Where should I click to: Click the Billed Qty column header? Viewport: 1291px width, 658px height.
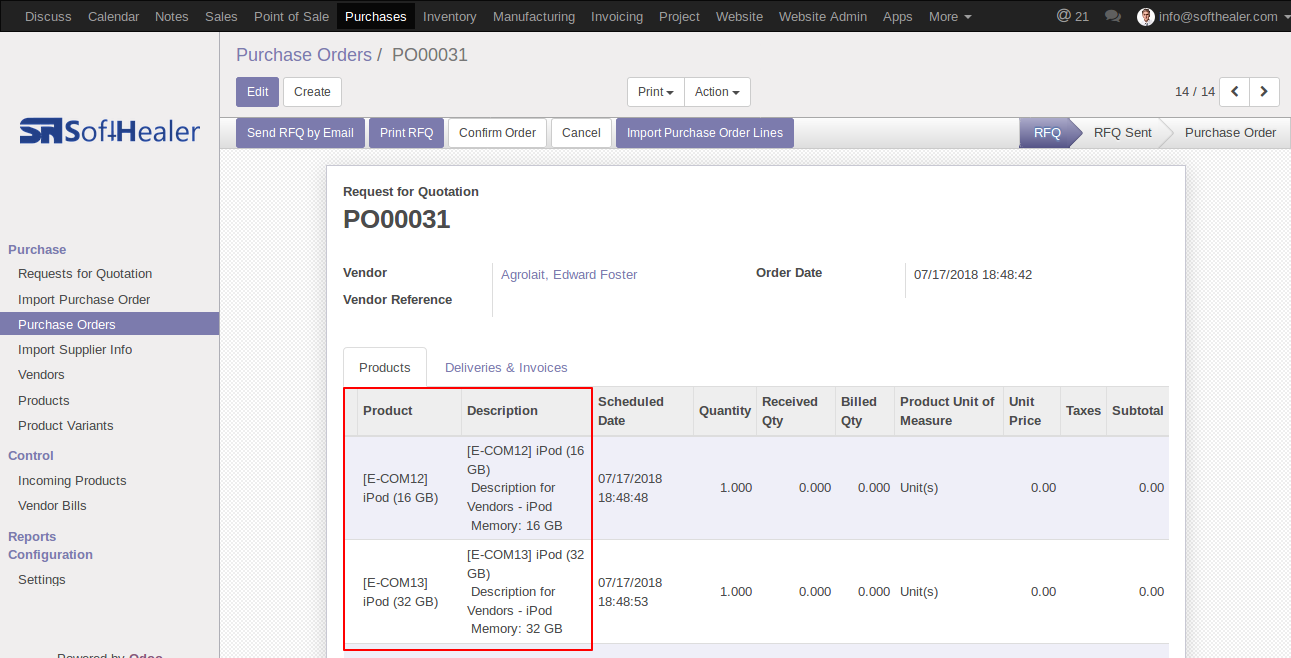pyautogui.click(x=865, y=411)
